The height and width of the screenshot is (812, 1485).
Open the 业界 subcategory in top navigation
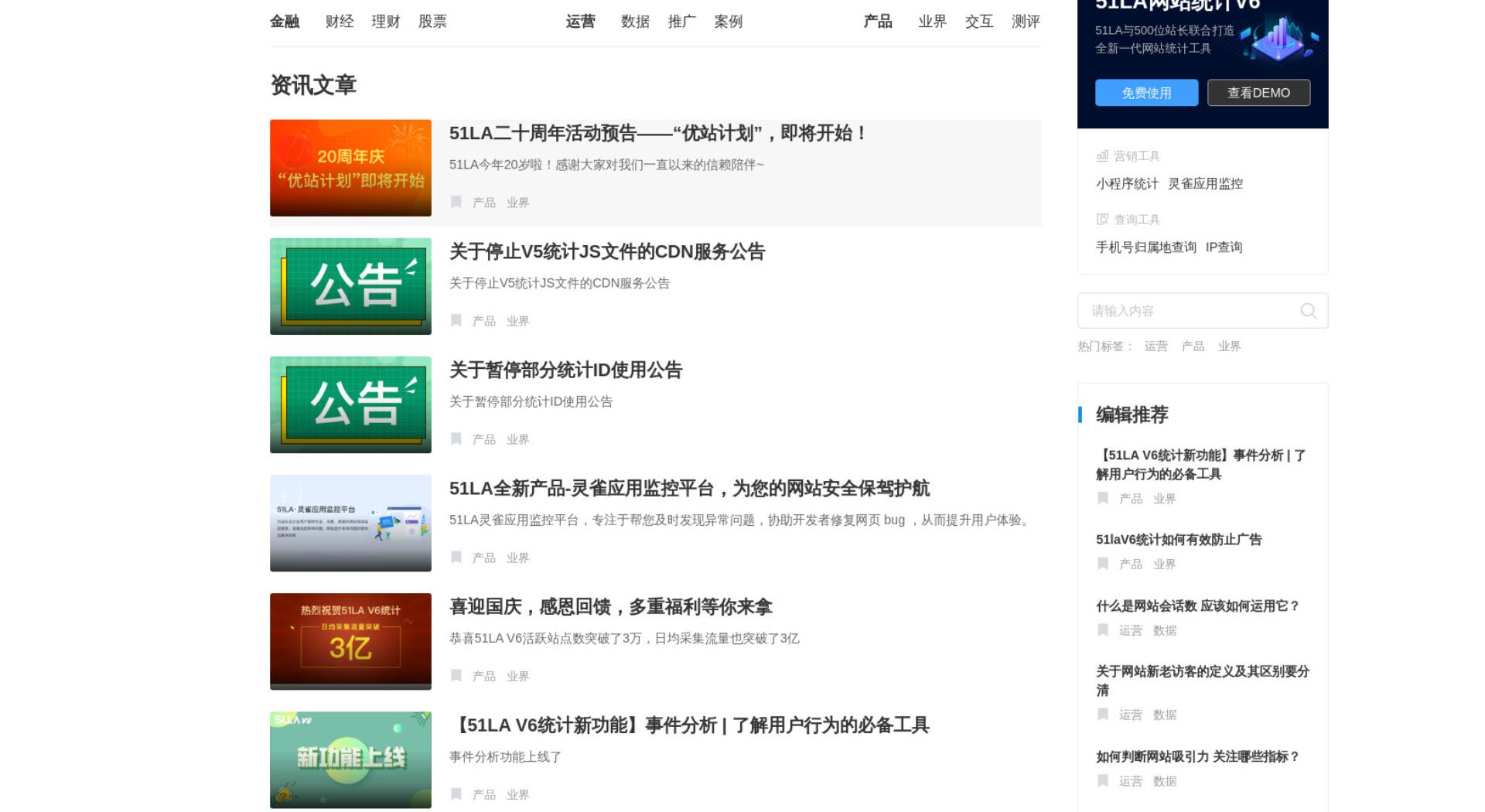pyautogui.click(x=932, y=22)
